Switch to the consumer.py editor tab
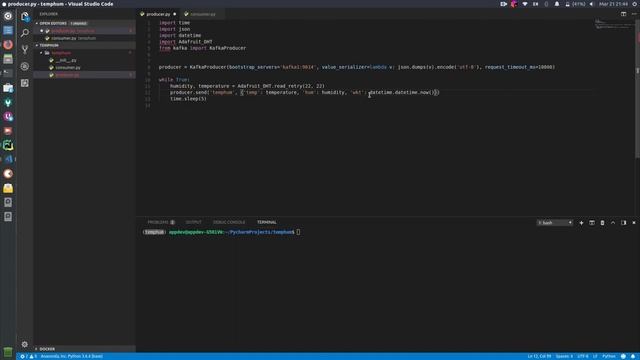 click(202, 14)
